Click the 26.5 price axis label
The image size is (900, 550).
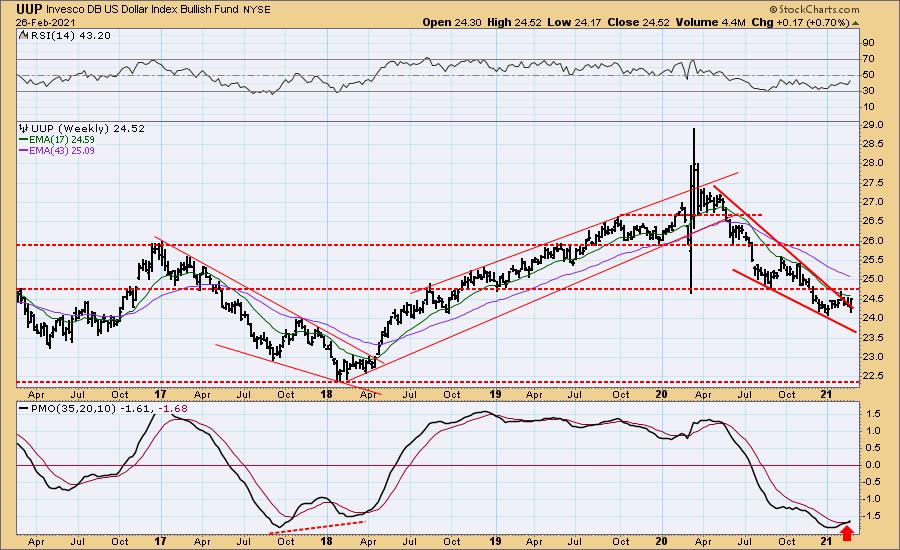872,221
